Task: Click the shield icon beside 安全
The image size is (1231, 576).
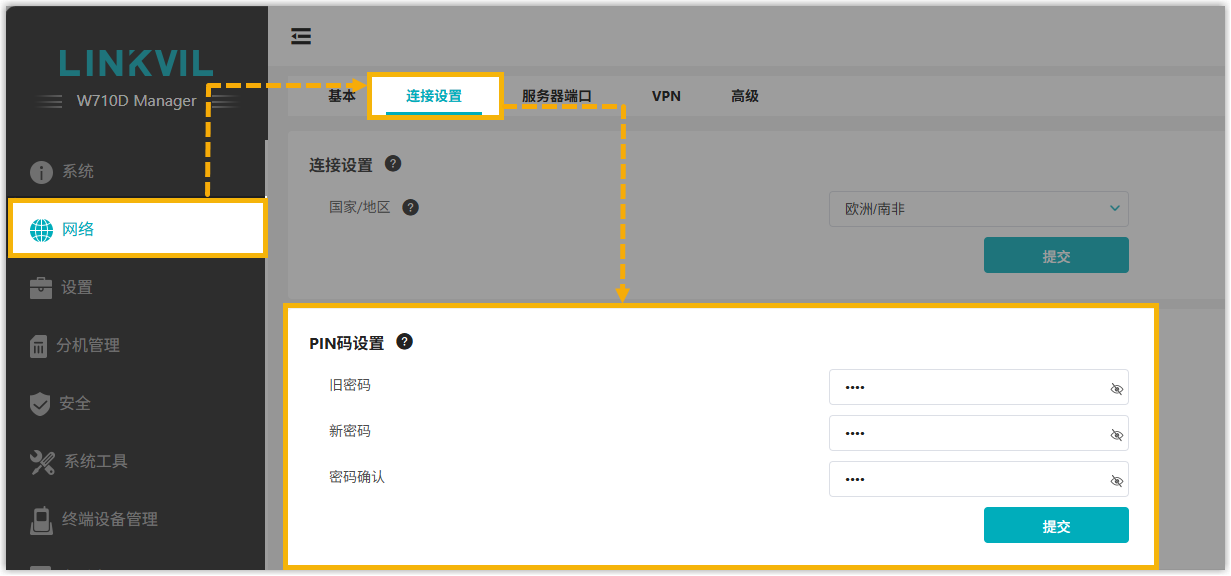Action: tap(40, 404)
